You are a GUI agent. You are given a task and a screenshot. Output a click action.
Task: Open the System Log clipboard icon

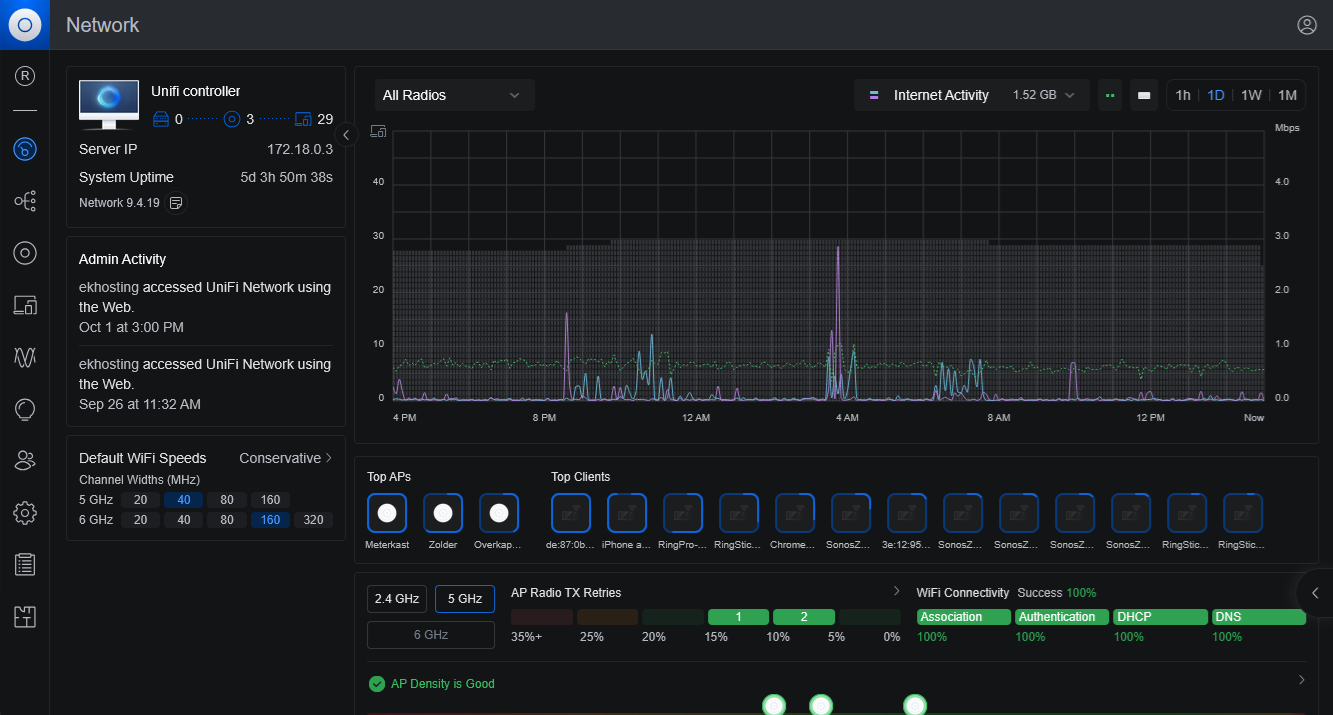pyautogui.click(x=25, y=564)
